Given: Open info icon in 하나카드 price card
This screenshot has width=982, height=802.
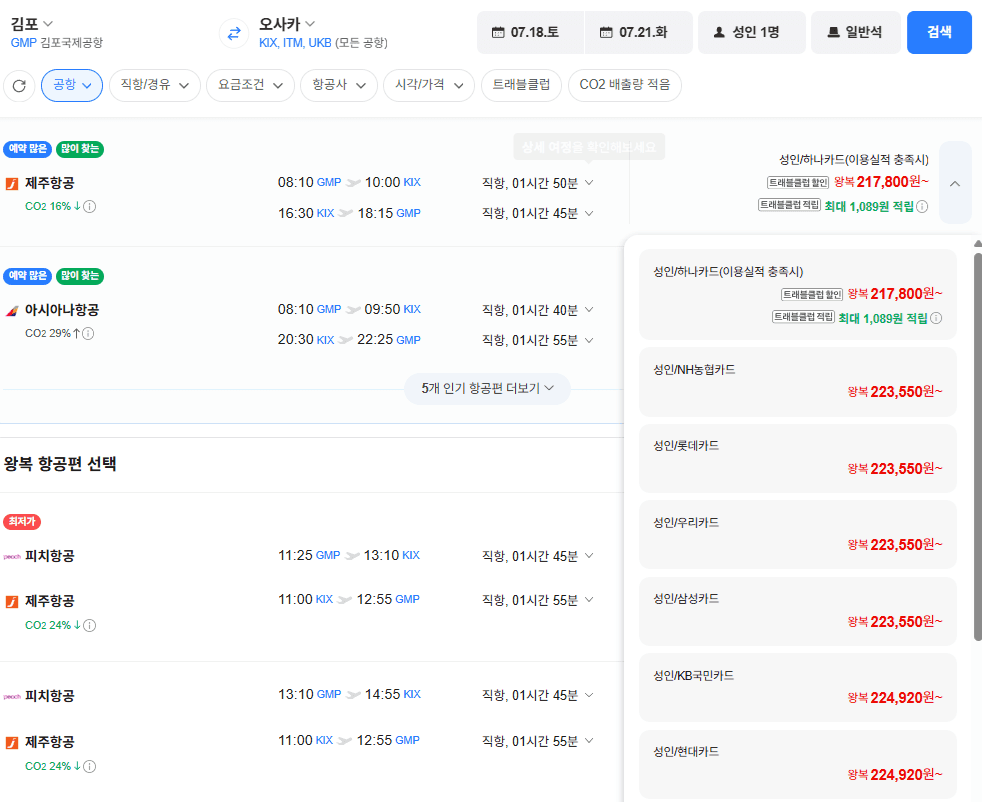Looking at the screenshot, I should (936, 318).
